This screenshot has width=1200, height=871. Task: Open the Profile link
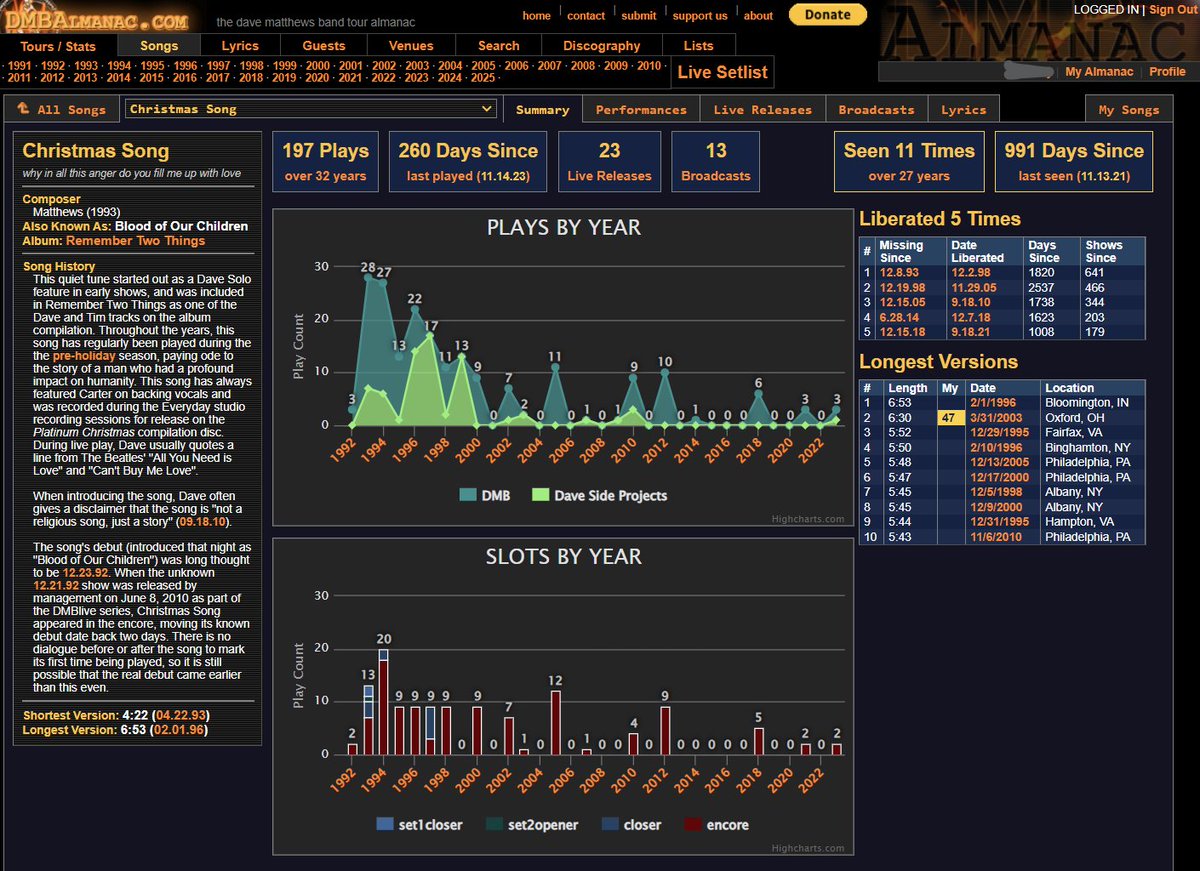pyautogui.click(x=1167, y=72)
